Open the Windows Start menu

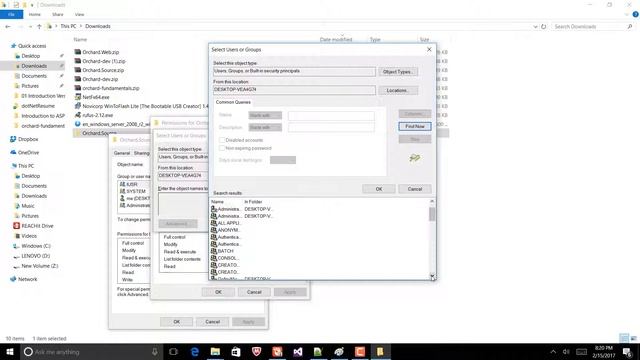coord(10,352)
